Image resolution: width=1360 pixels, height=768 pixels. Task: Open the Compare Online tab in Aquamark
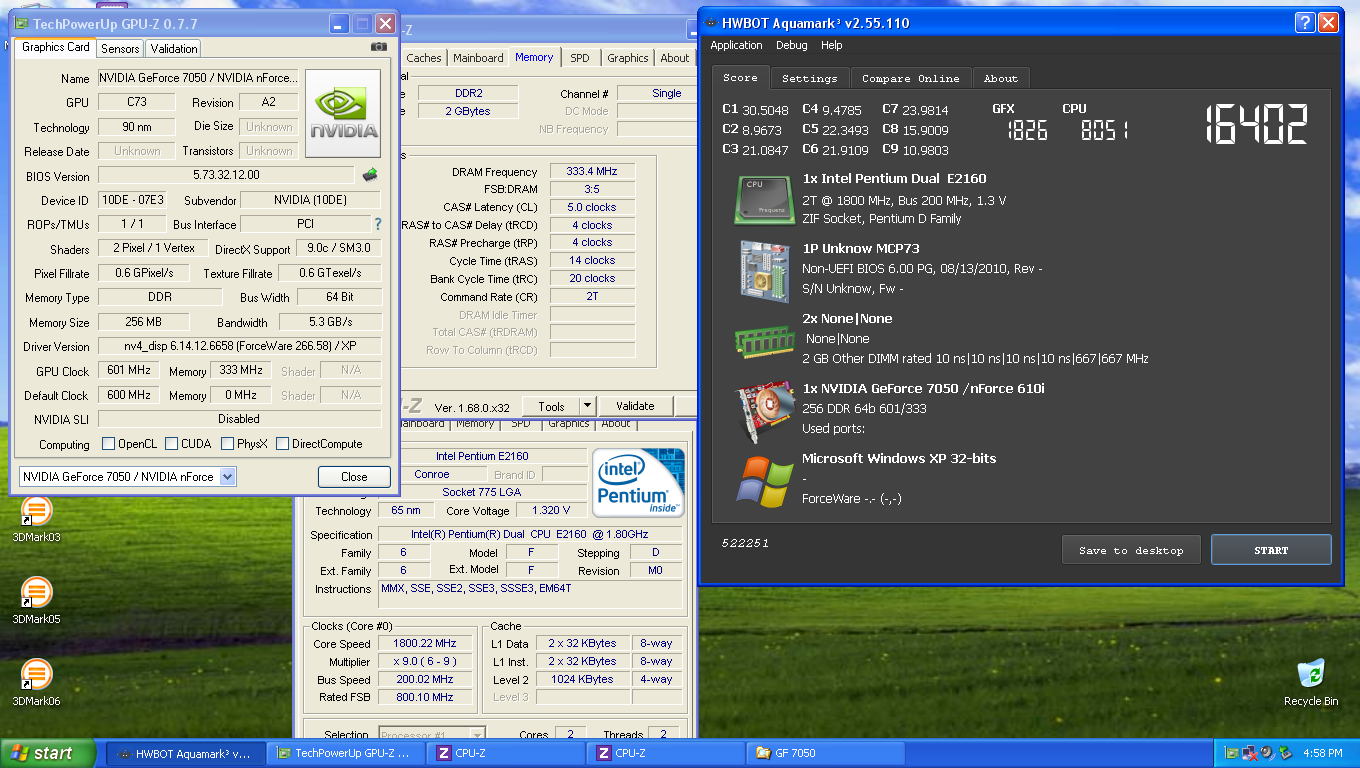[x=910, y=78]
